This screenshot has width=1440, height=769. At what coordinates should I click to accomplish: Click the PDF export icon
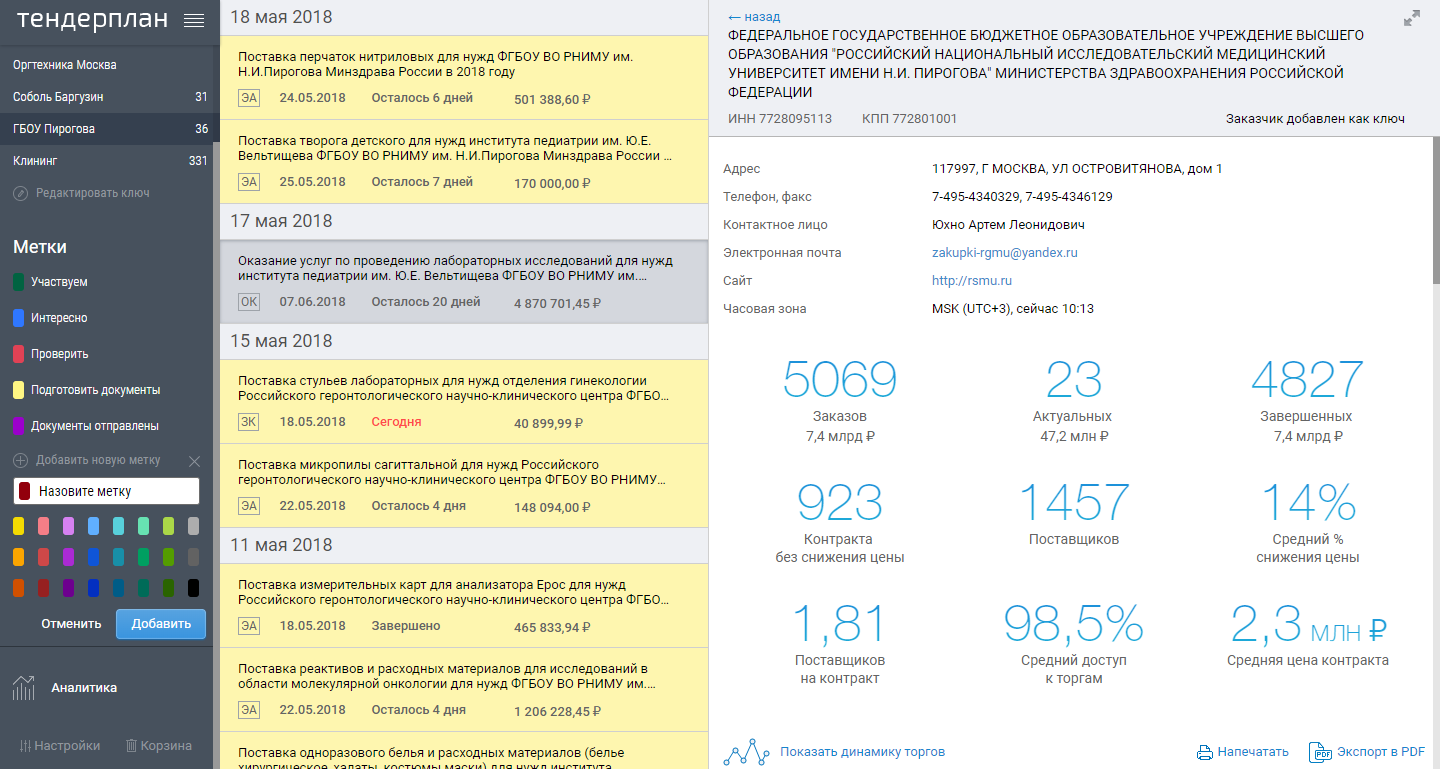(x=1320, y=752)
